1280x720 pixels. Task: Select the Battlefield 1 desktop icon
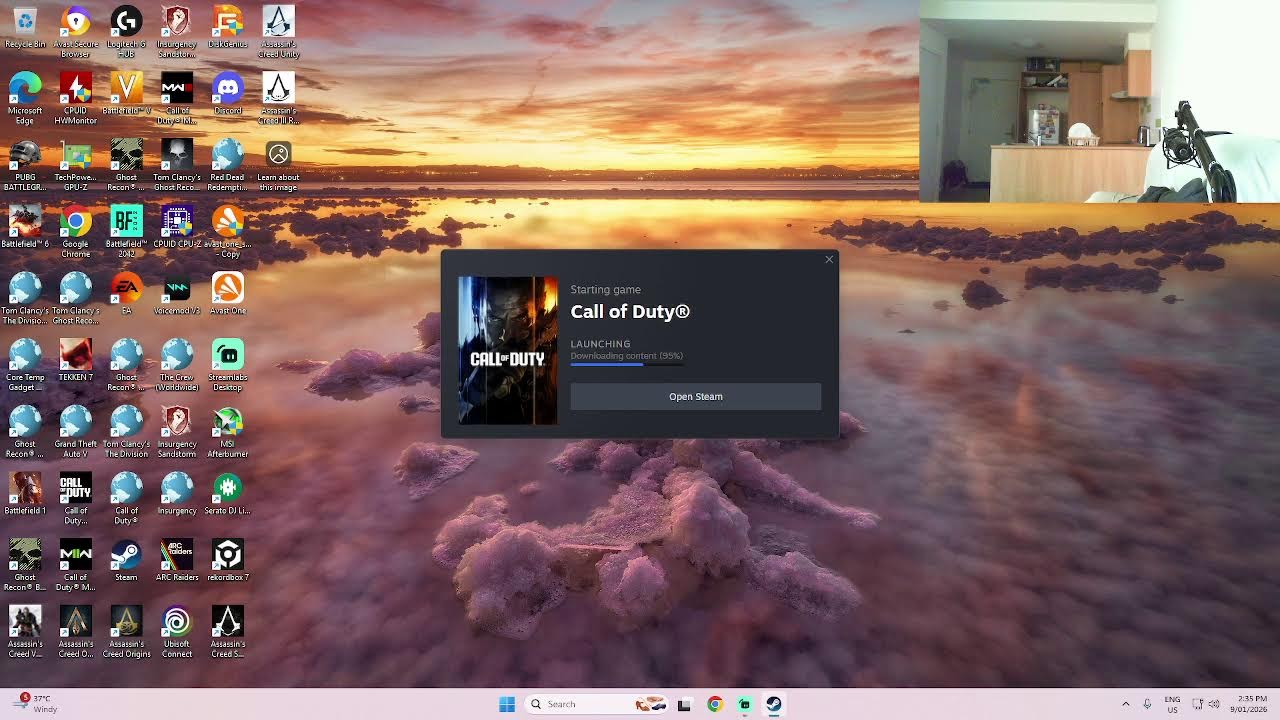coord(25,494)
